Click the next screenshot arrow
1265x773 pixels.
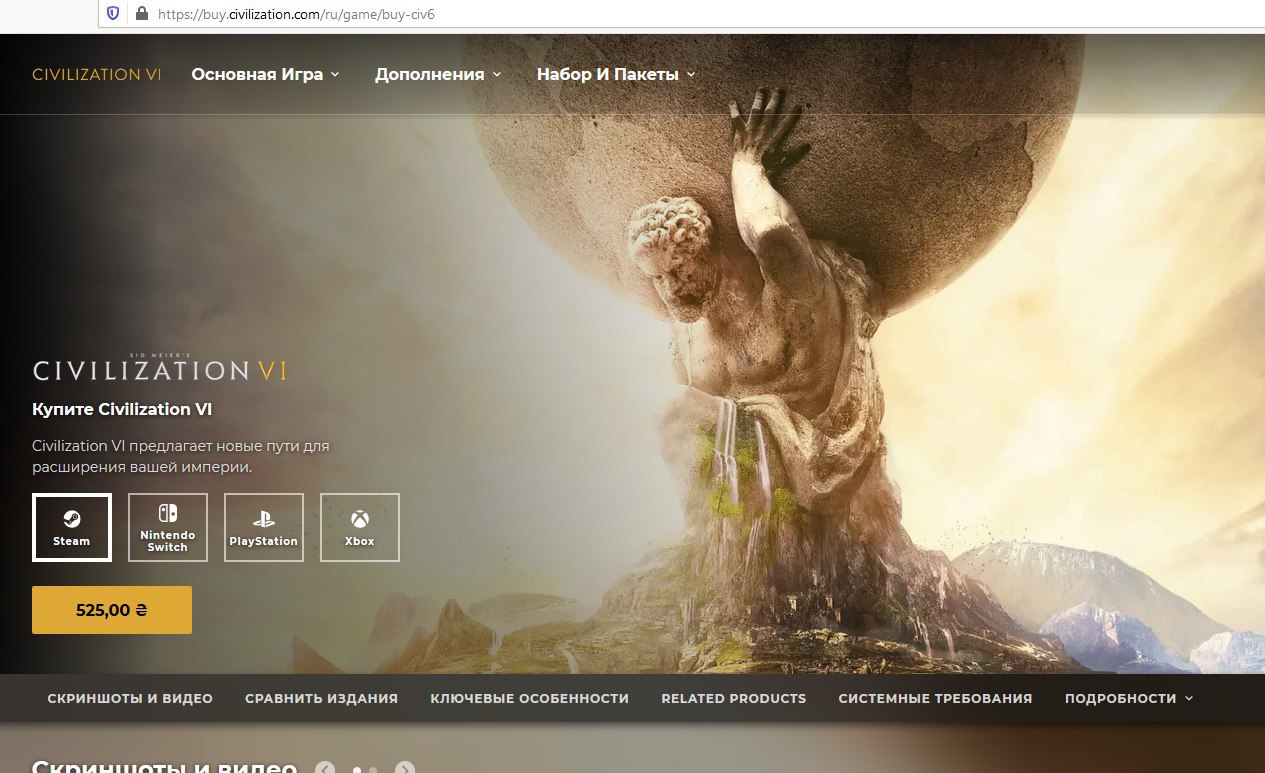pyautogui.click(x=404, y=768)
